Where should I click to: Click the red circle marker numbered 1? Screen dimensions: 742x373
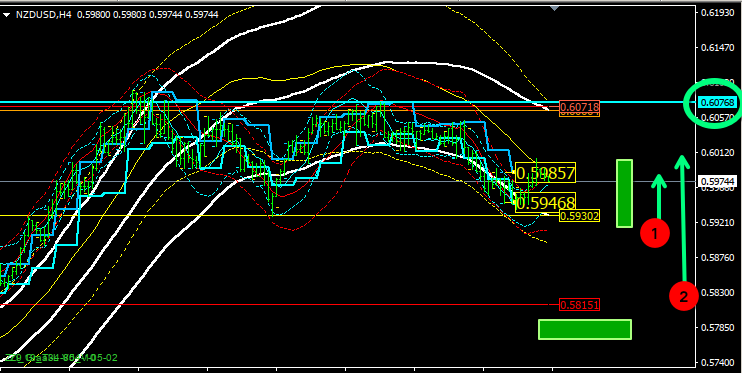coord(655,233)
